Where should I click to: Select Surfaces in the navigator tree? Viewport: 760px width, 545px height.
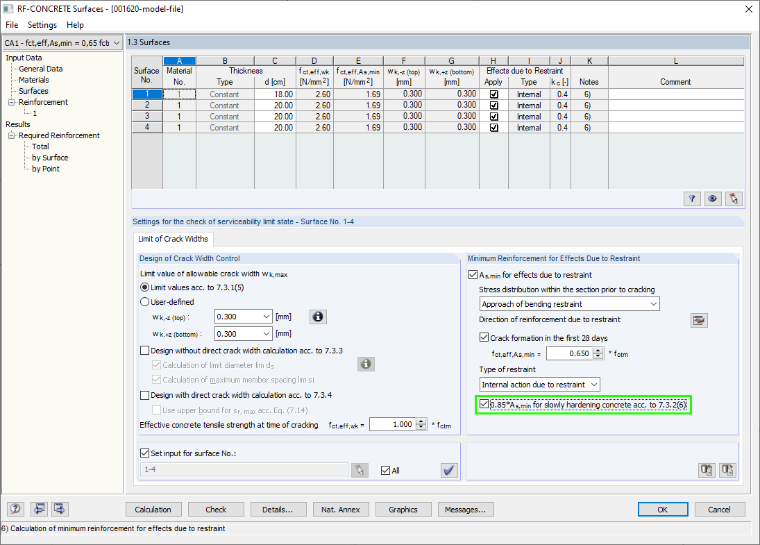coord(33,91)
